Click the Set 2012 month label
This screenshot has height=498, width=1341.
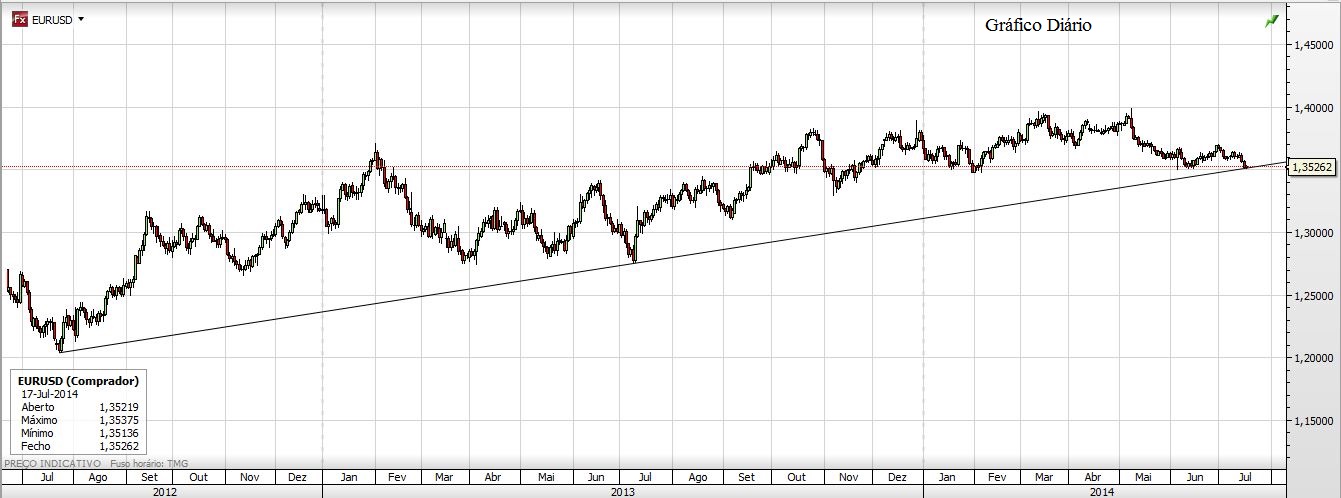(x=149, y=477)
